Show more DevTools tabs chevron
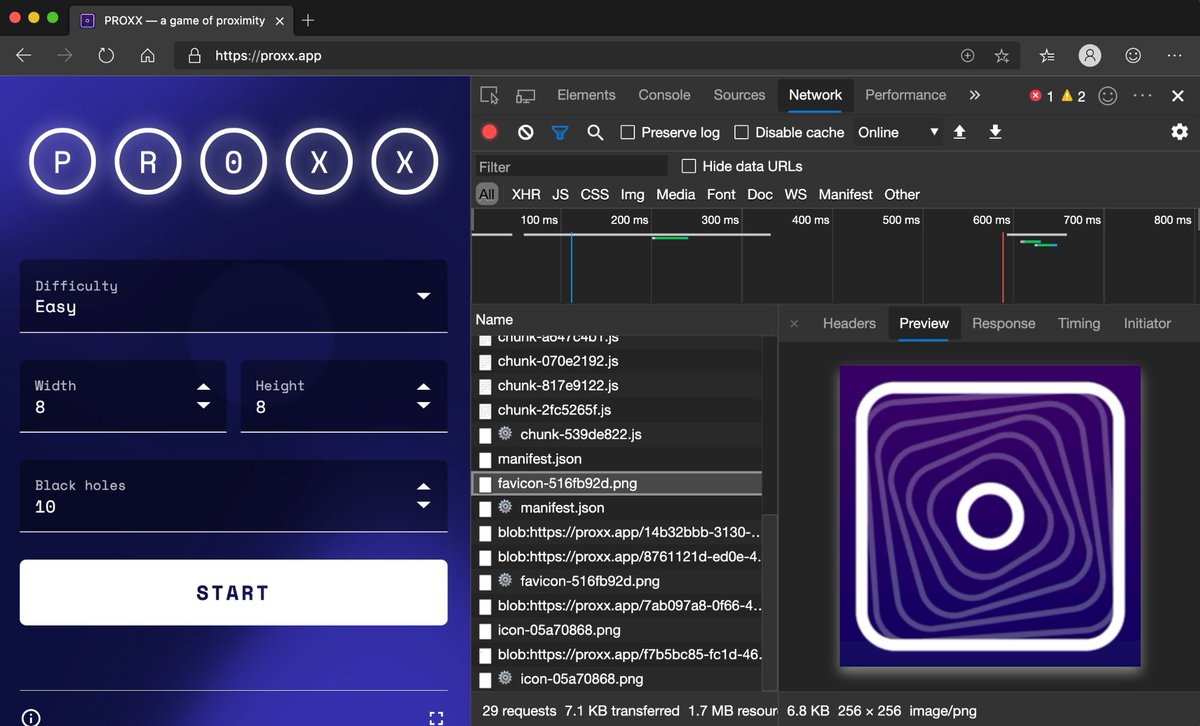Viewport: 1200px width, 726px height. coord(975,95)
